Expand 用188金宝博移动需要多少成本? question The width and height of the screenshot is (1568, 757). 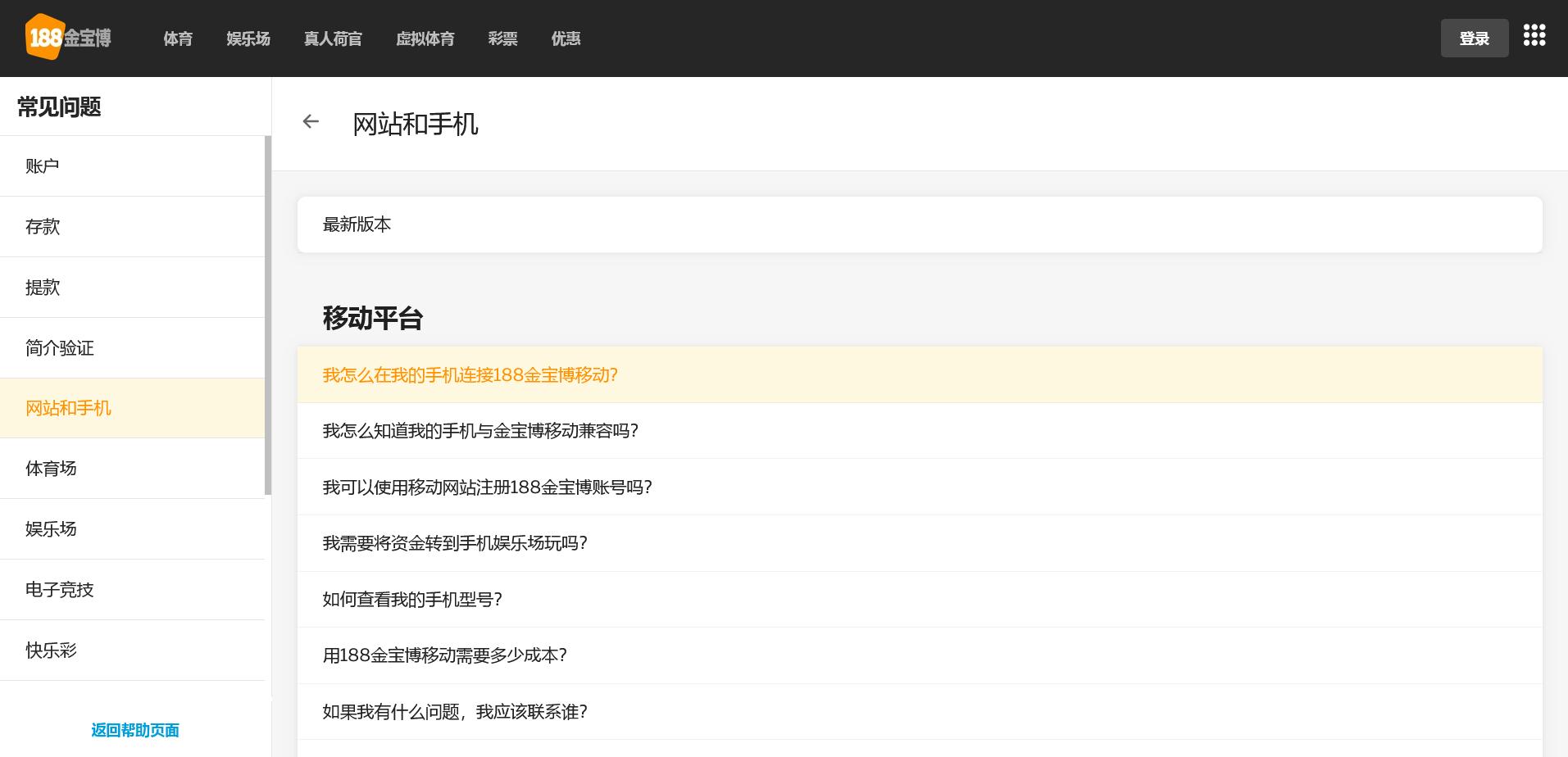919,655
